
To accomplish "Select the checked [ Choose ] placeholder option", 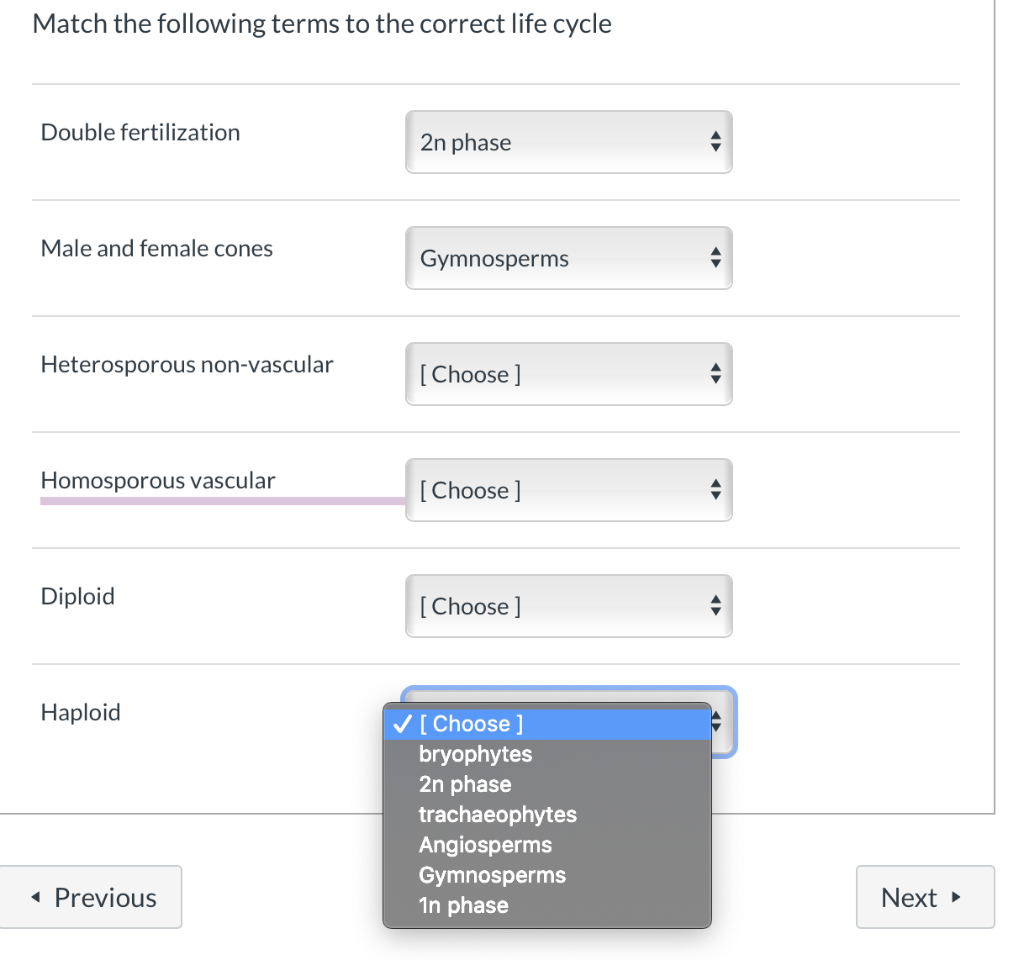I will click(x=471, y=723).
